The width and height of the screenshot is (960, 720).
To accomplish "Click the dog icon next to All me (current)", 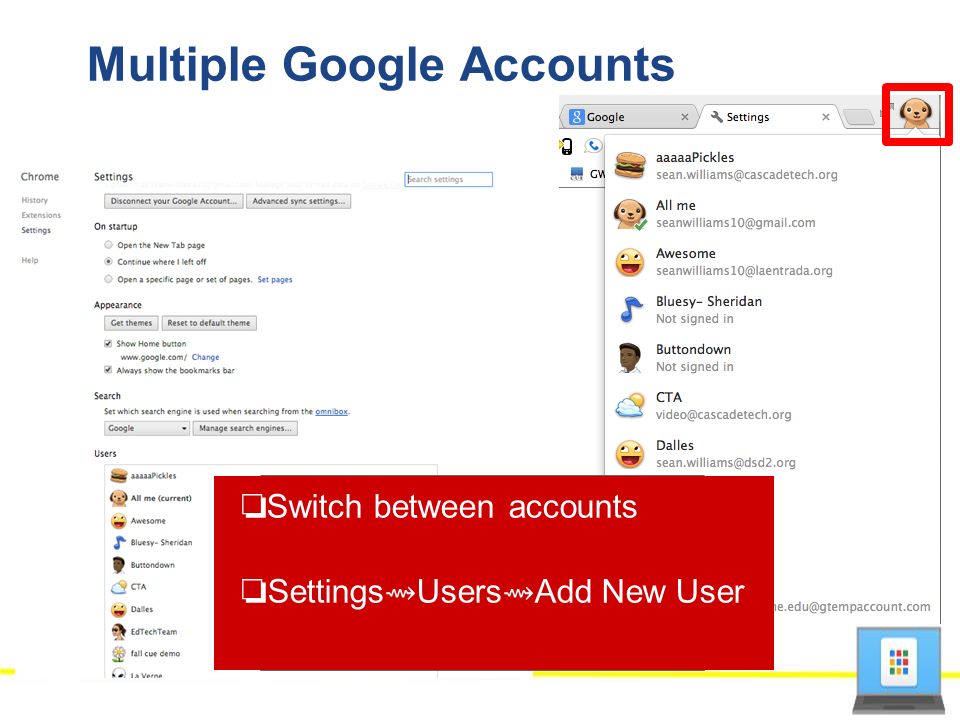I will [x=119, y=498].
